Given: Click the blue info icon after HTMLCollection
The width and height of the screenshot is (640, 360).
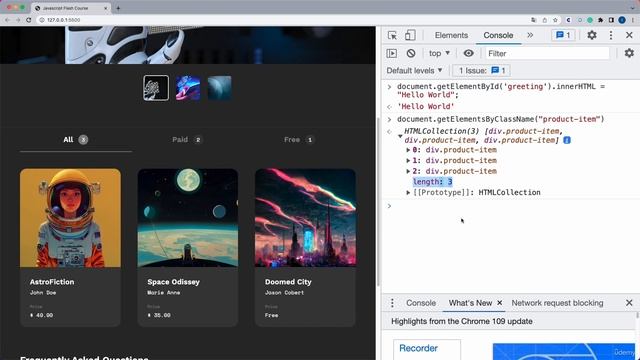Looking at the screenshot, I should [x=567, y=140].
